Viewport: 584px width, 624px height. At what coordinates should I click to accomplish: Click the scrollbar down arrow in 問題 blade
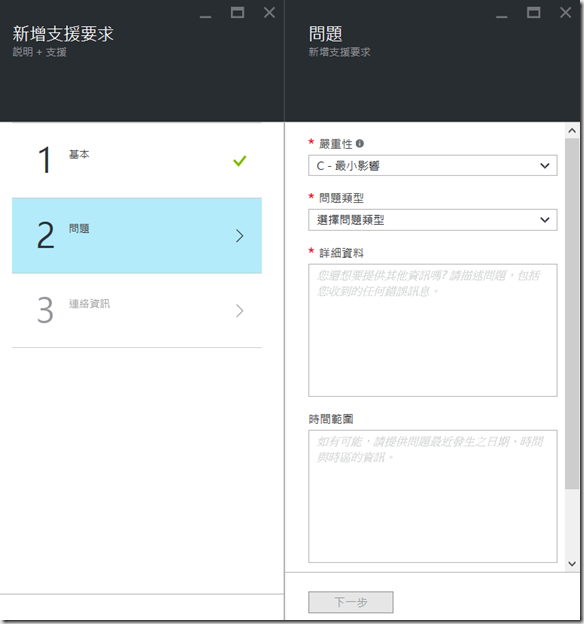[x=572, y=564]
